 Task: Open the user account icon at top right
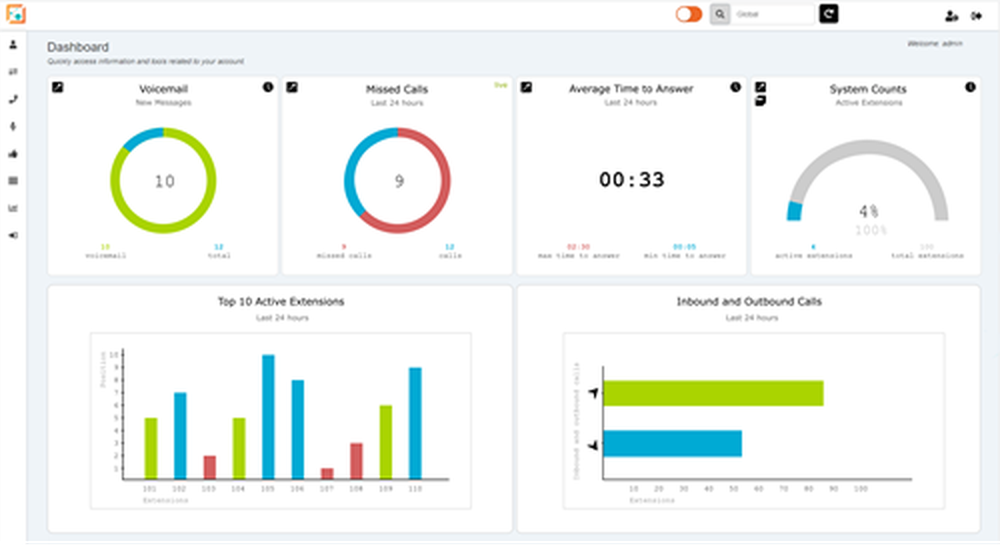pyautogui.click(x=952, y=16)
